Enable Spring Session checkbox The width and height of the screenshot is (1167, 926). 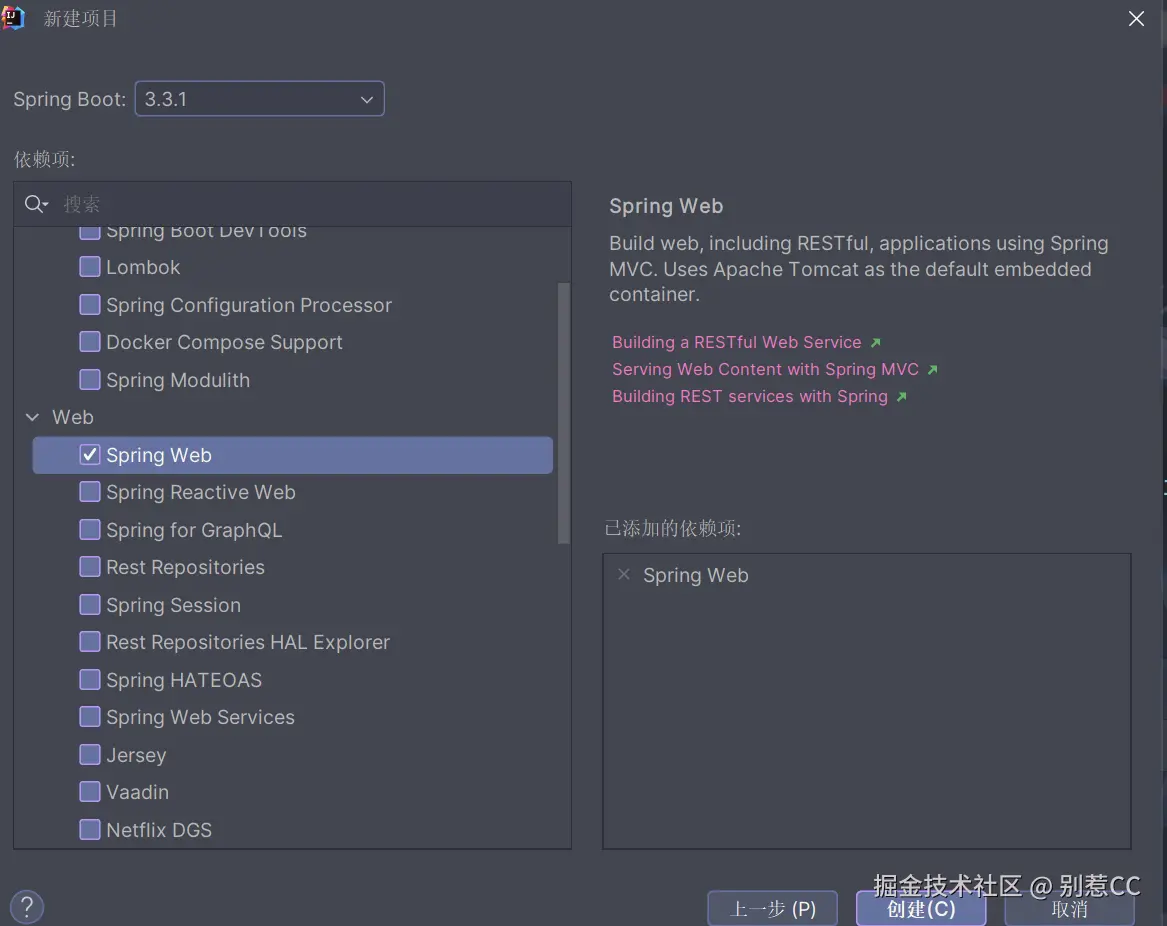coord(89,604)
